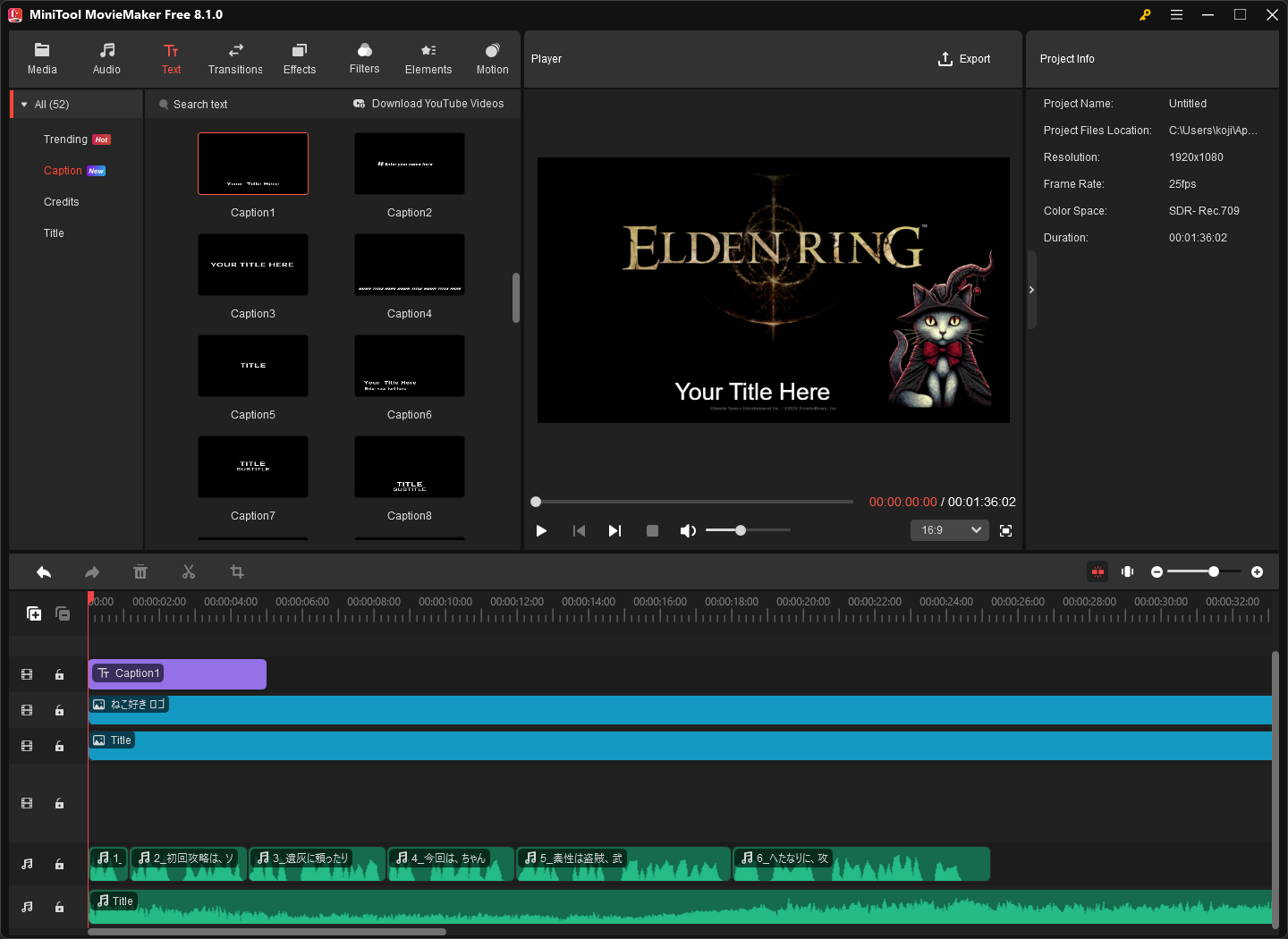Play the video preview
The image size is (1288, 939).
(541, 530)
